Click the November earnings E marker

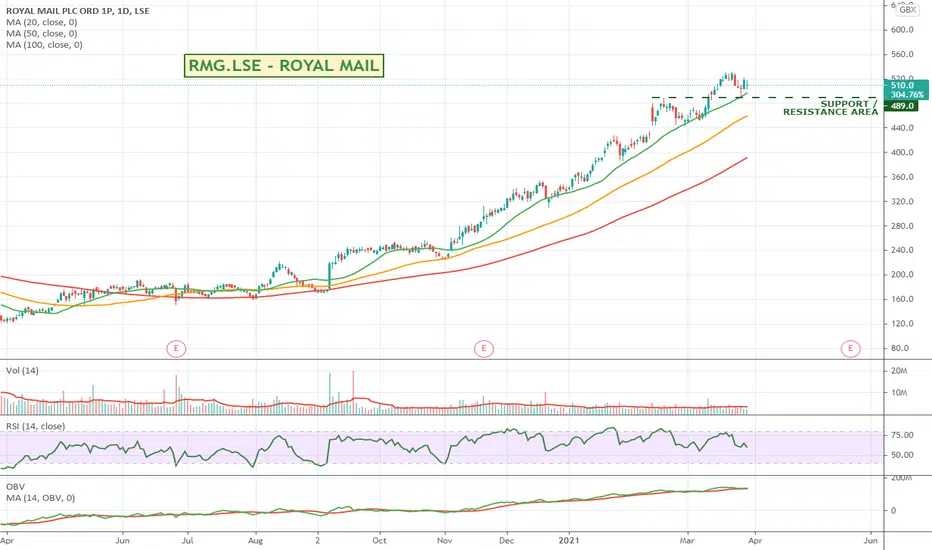(484, 348)
